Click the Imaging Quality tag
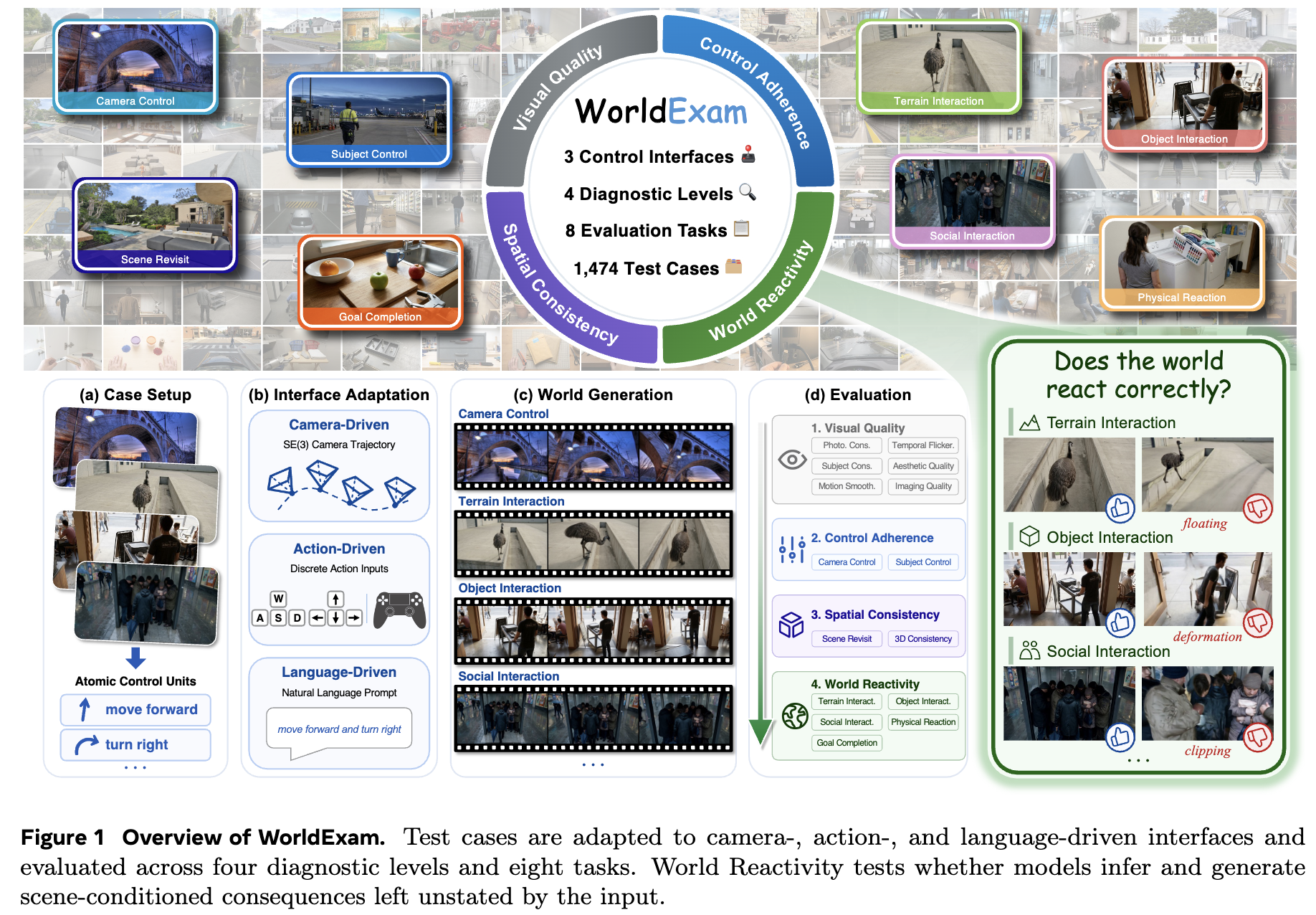The image size is (1316, 915). [x=923, y=486]
